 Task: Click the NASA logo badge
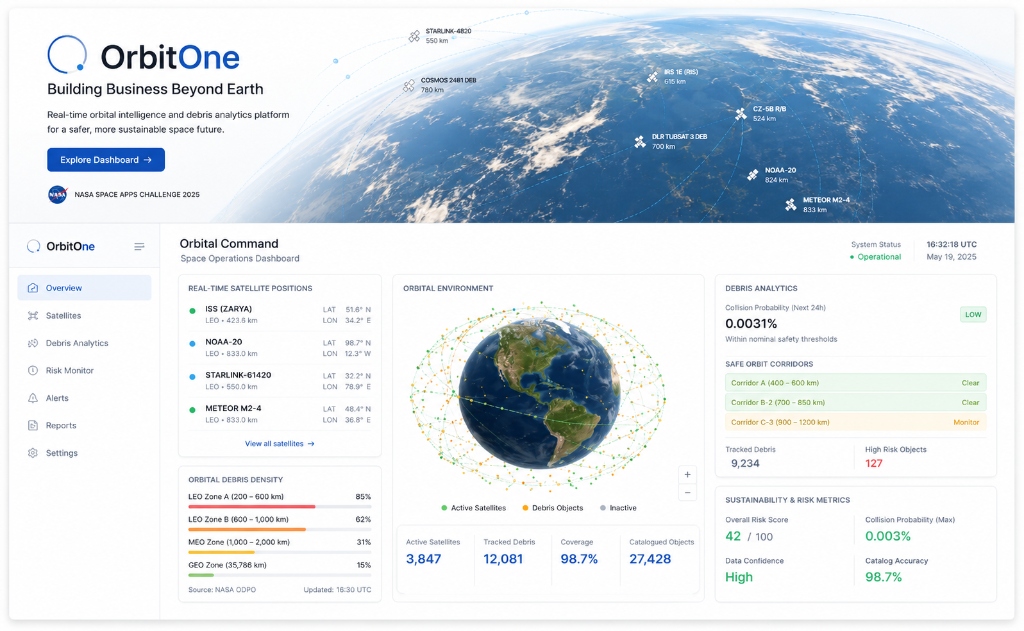[x=57, y=195]
